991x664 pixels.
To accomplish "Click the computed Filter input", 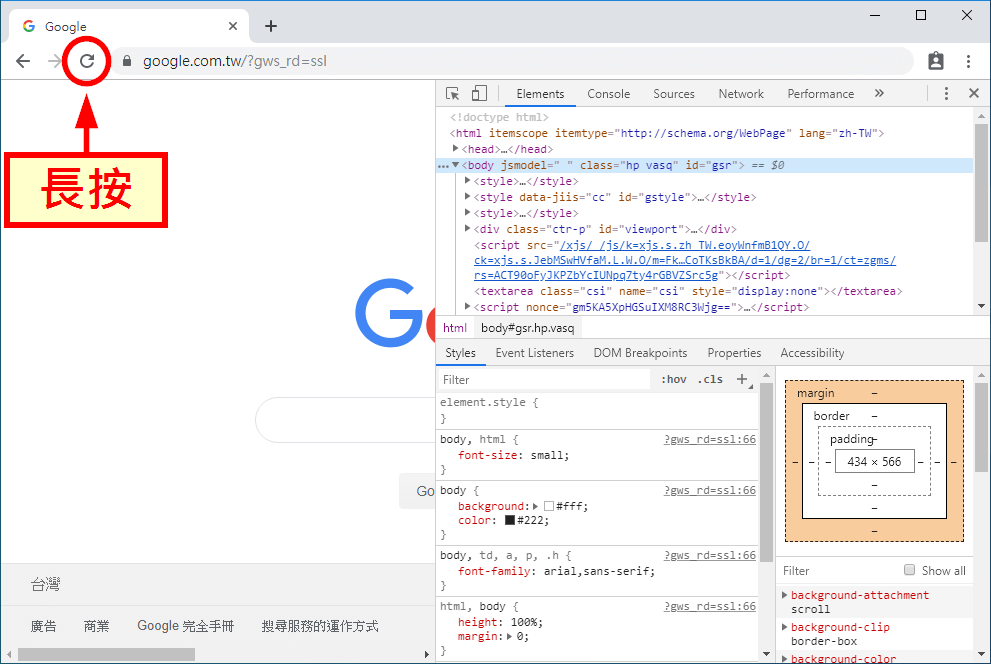I will point(837,570).
